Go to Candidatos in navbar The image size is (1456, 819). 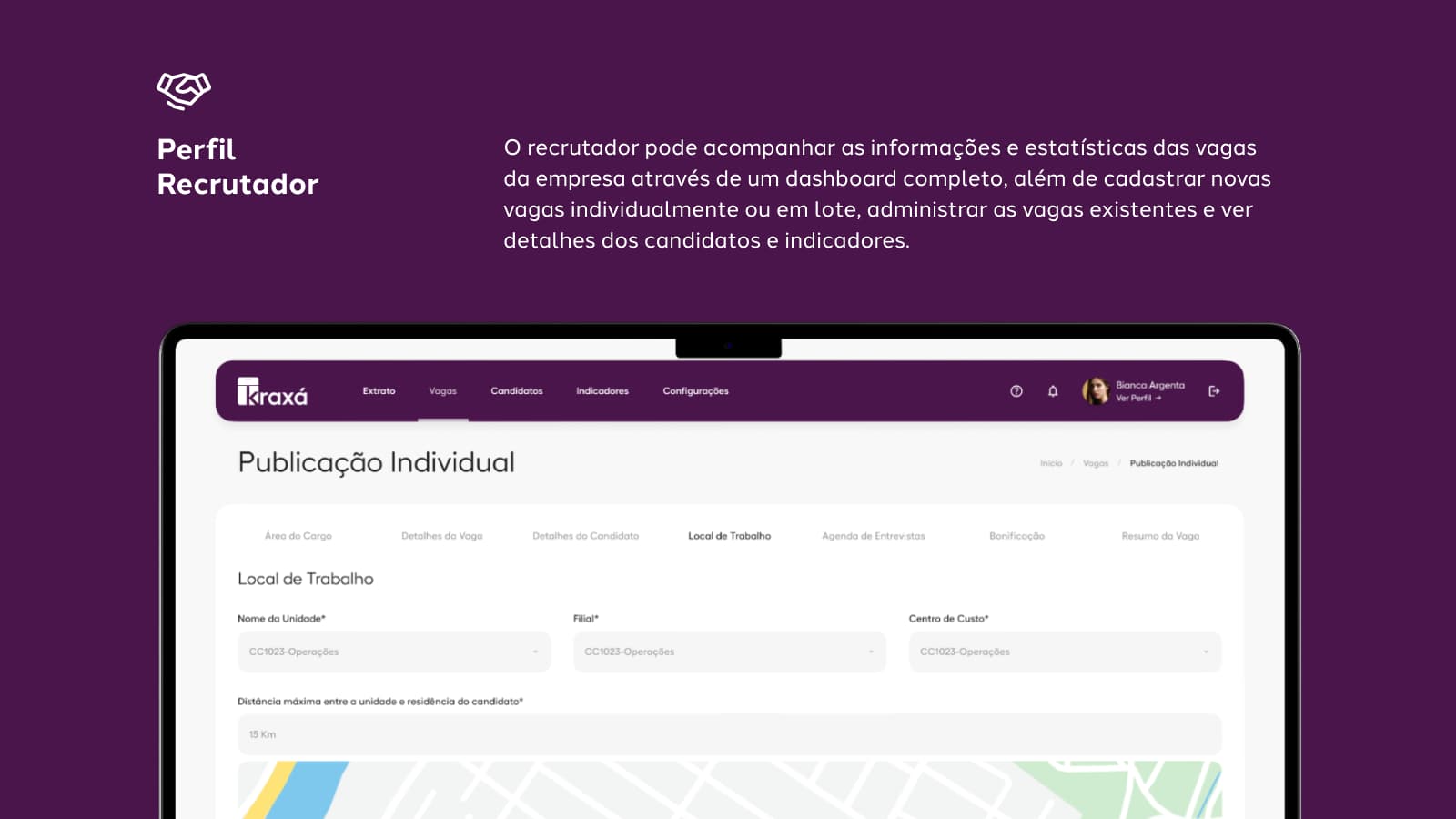(x=517, y=391)
